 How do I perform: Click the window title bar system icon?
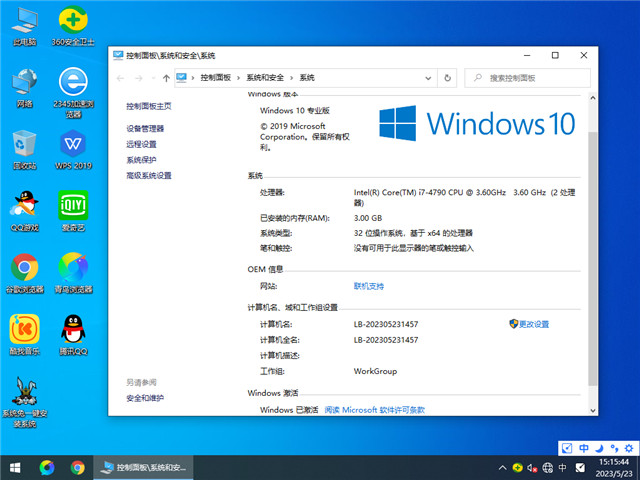coord(118,55)
